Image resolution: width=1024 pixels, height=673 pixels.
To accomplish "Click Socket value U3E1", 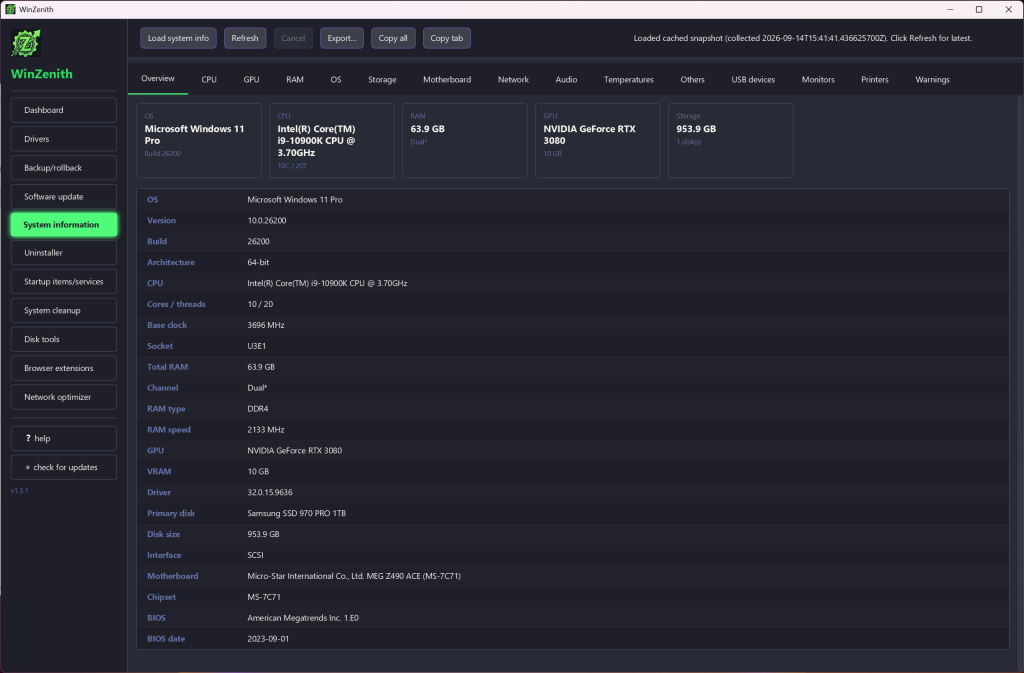I will click(x=257, y=346).
